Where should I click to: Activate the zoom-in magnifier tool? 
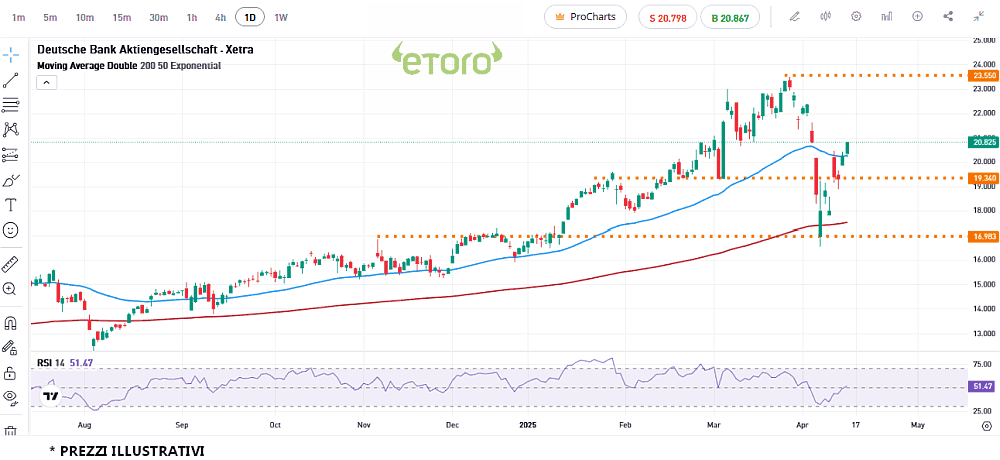pyautogui.click(x=10, y=289)
